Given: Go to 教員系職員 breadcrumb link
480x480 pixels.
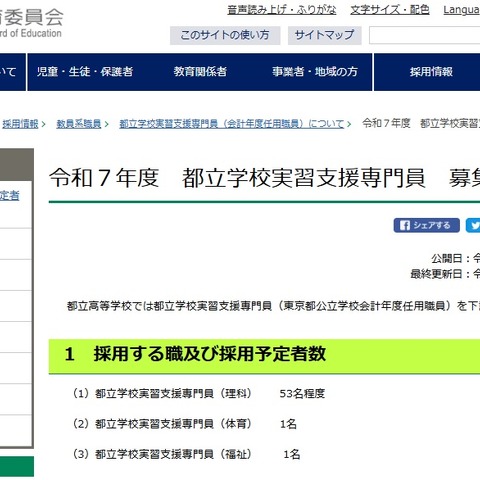Looking at the screenshot, I should [x=79, y=124].
